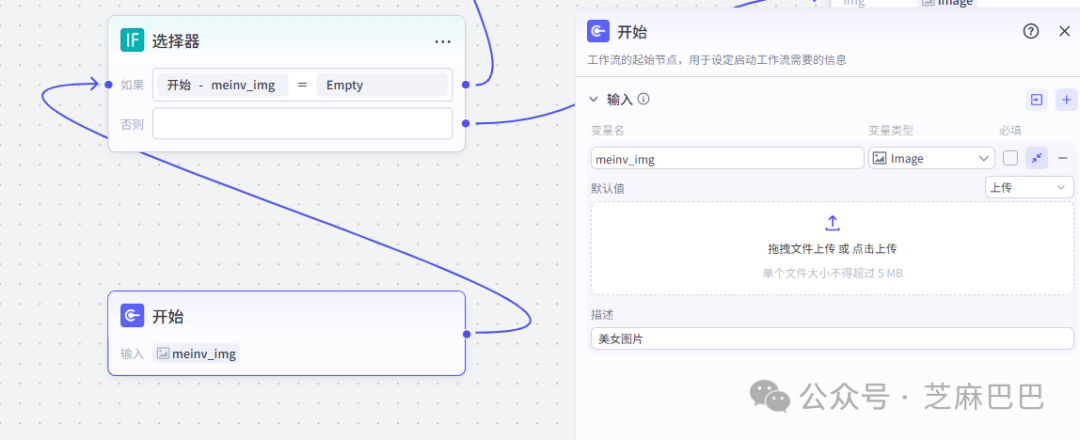Click the 单个文件大小不得超过 5 MB hint text
The width and height of the screenshot is (1080, 440).
coord(832,273)
